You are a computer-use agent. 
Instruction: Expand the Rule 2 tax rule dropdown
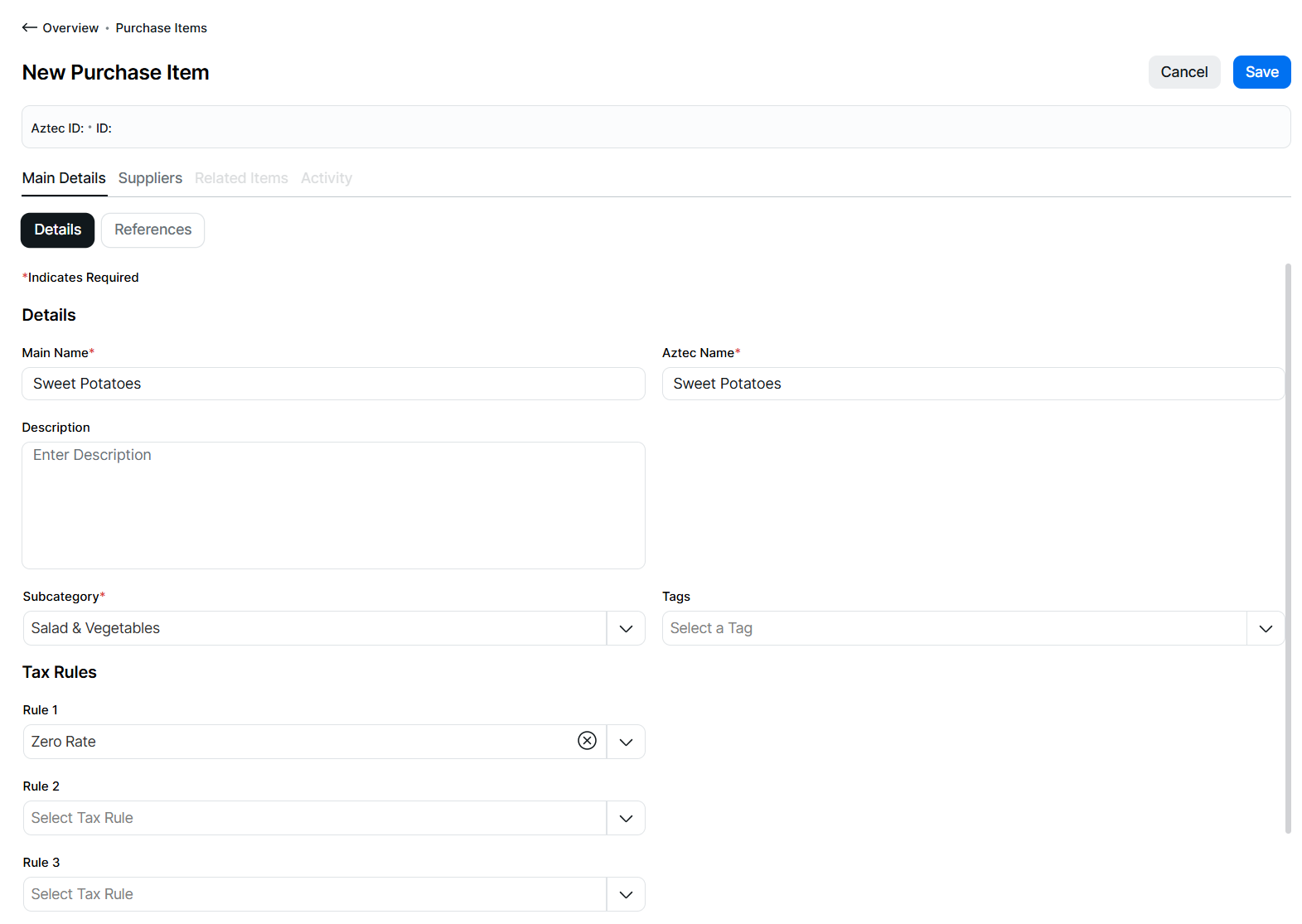(x=626, y=818)
